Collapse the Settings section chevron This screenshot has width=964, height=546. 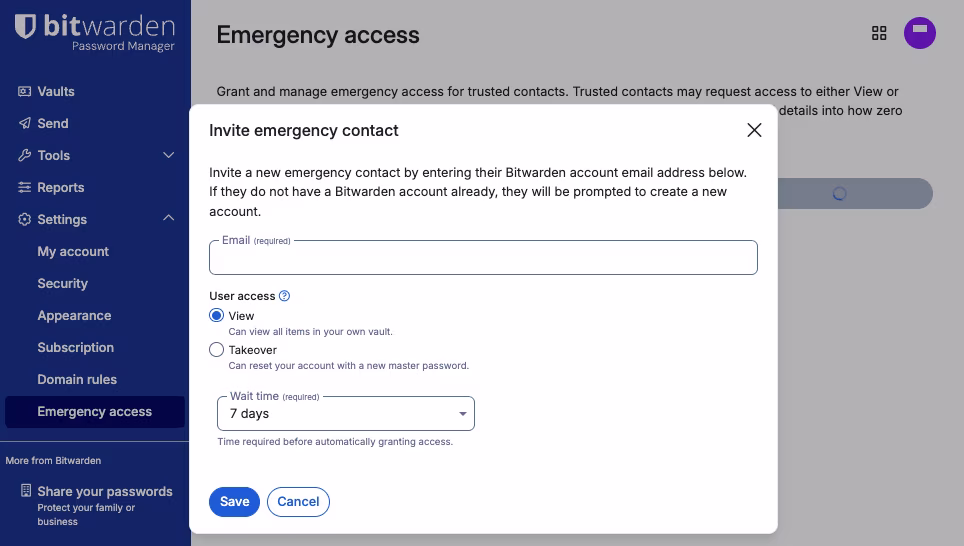pos(168,219)
